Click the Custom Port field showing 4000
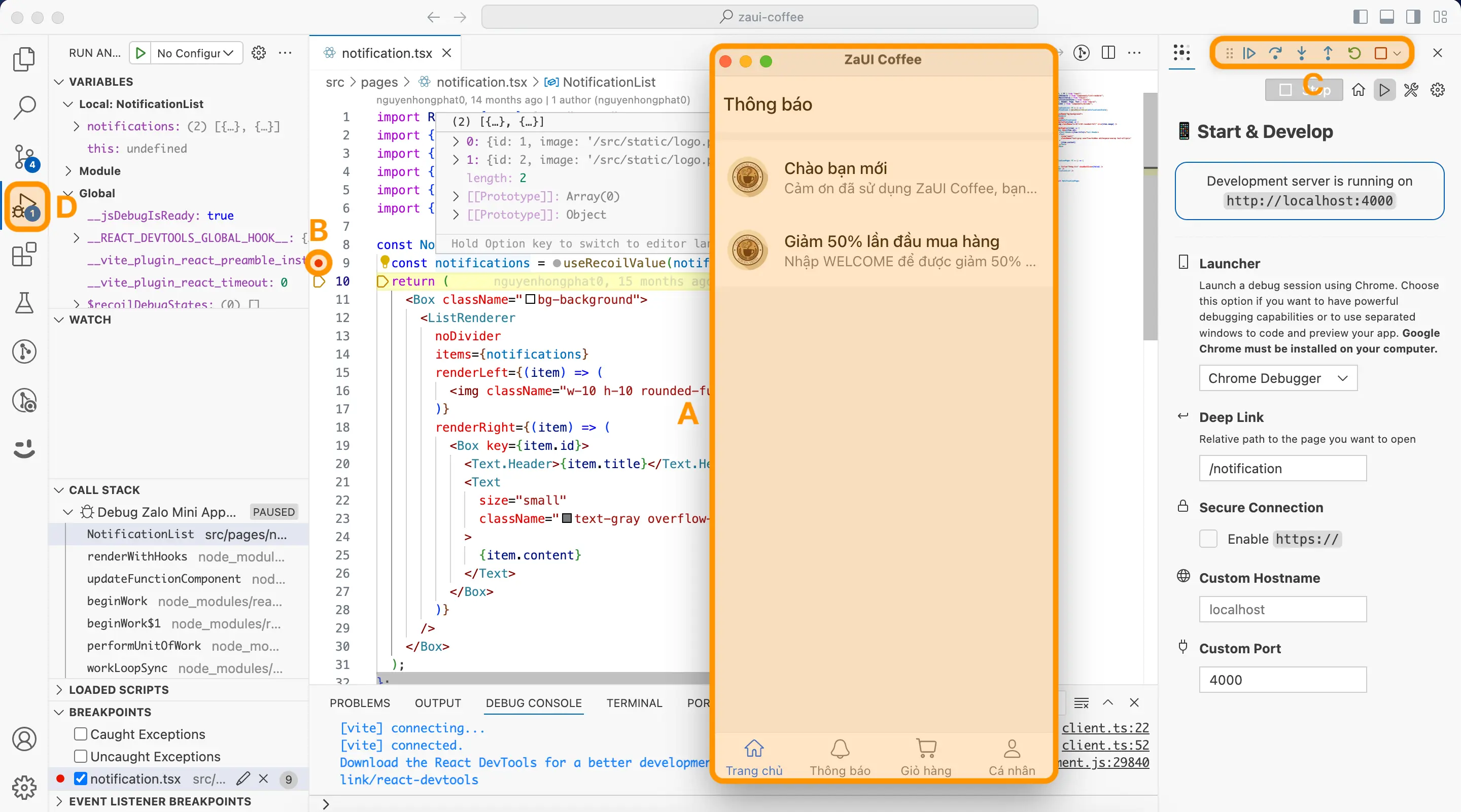 click(1282, 679)
